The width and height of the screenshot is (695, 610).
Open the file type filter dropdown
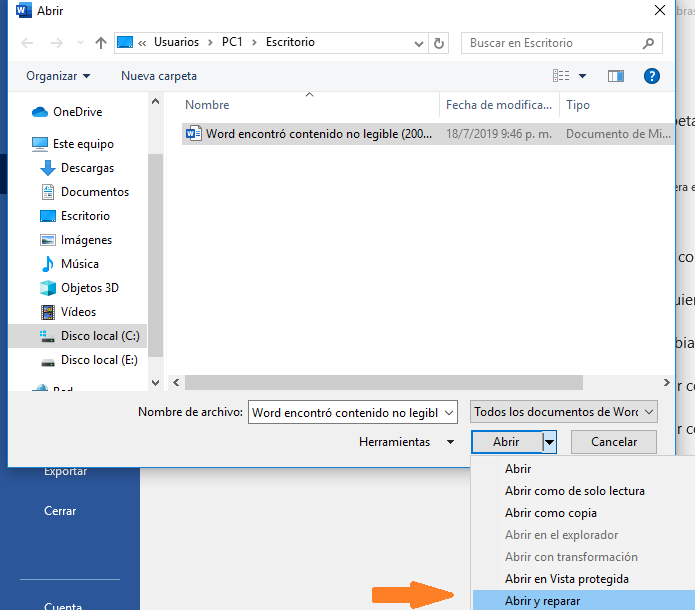564,412
